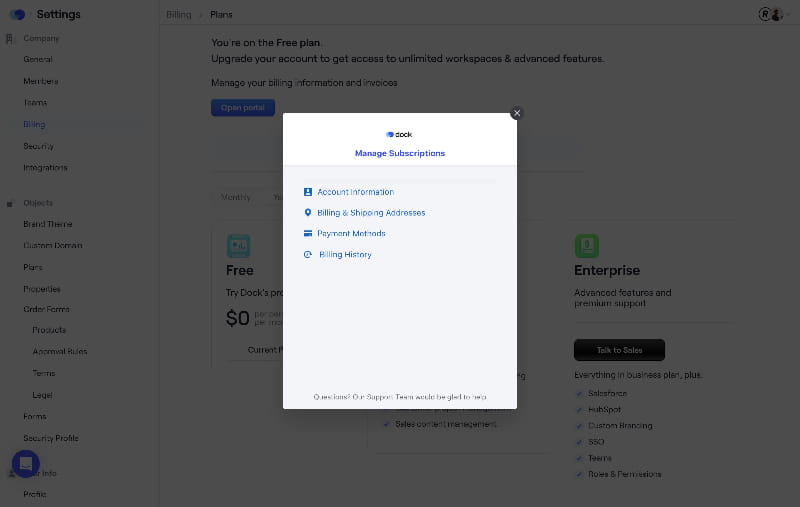Image resolution: width=800 pixels, height=507 pixels.
Task: Open General company settings
Action: click(38, 59)
